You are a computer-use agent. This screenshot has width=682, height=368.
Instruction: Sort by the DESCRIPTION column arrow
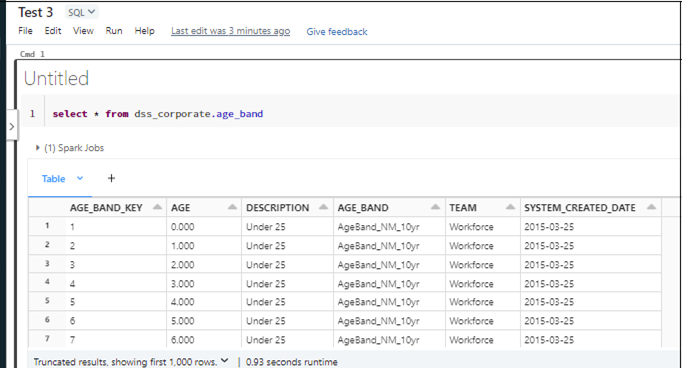point(323,207)
